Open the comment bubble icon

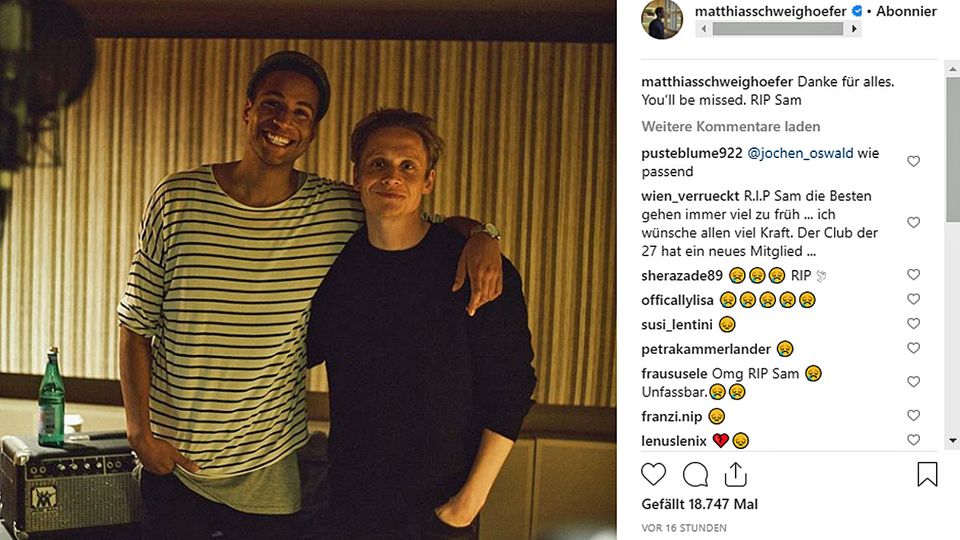click(695, 474)
